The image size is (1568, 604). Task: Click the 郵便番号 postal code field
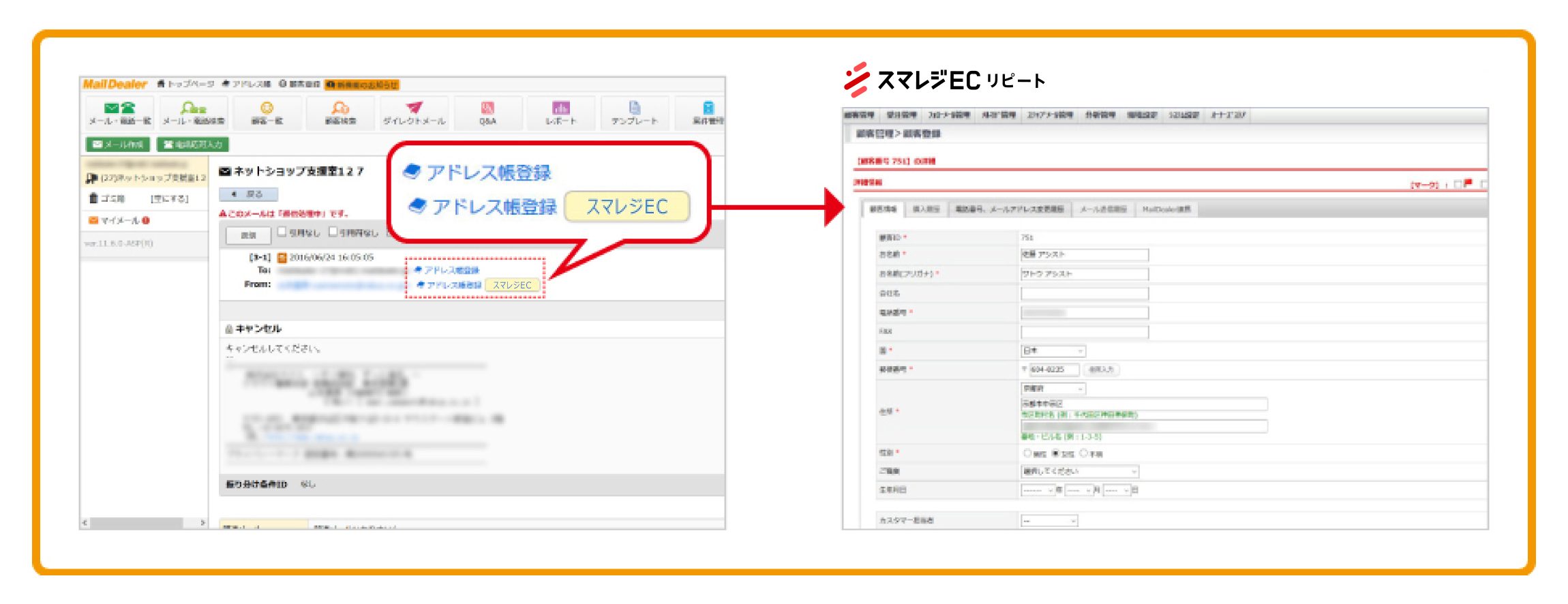1054,369
